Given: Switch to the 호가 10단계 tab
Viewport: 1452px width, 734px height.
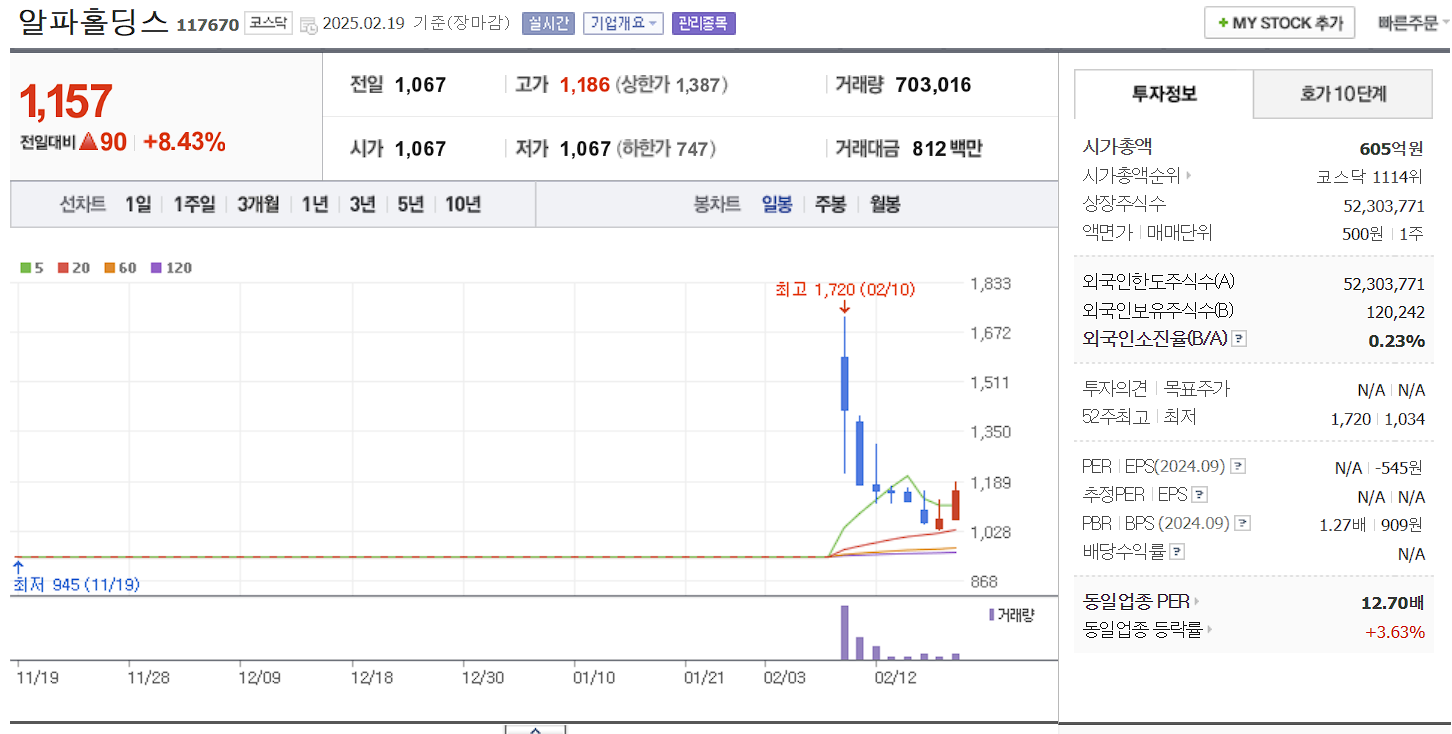Looking at the screenshot, I should 1342,94.
